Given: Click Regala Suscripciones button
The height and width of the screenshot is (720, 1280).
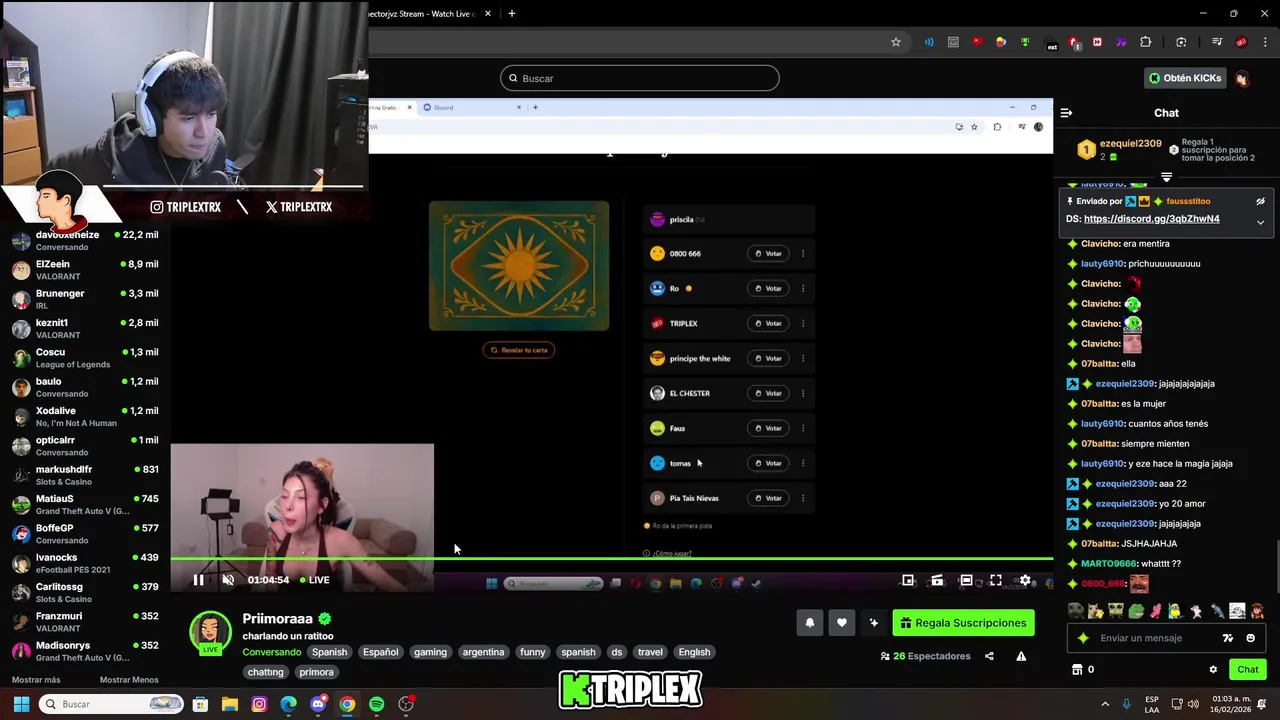Looking at the screenshot, I should coord(963,623).
